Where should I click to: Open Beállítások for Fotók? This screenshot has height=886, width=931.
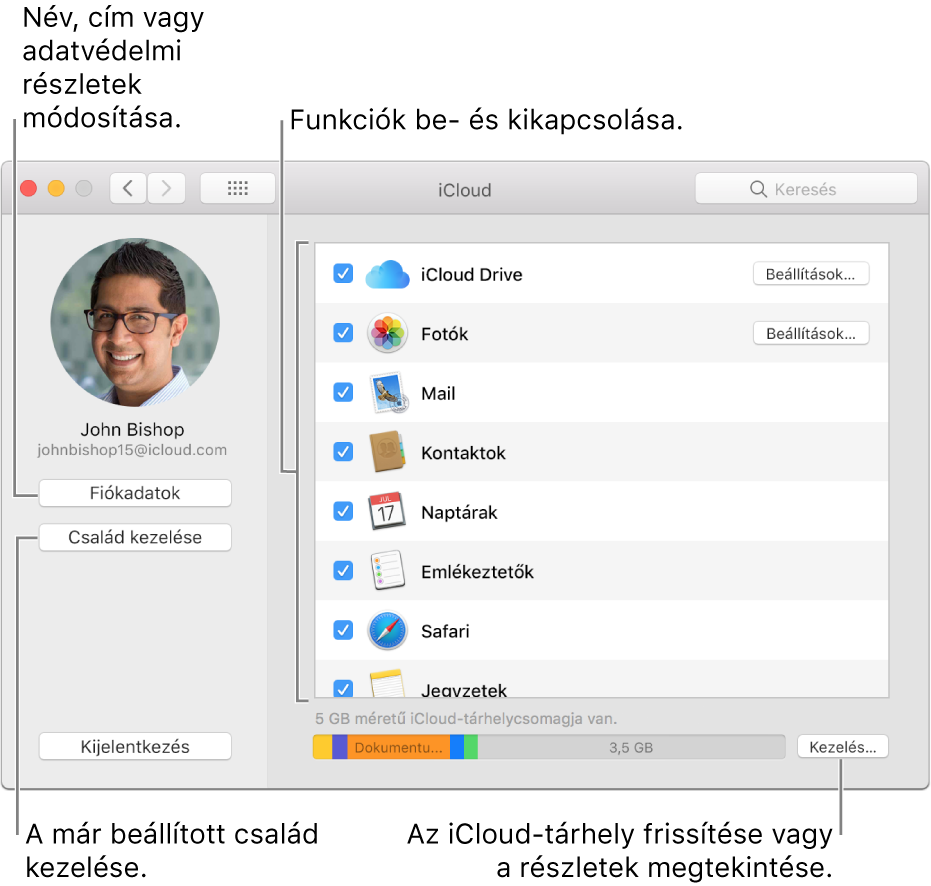pos(810,332)
